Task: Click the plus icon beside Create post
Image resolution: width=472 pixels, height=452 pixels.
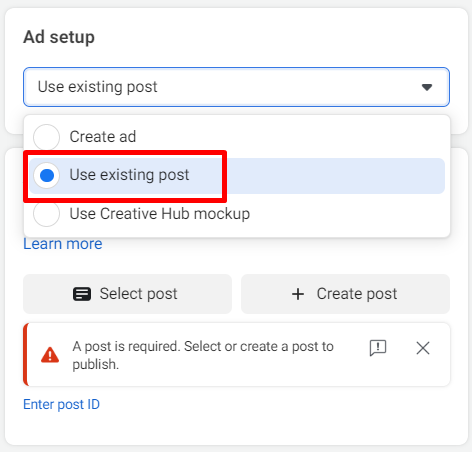Action: click(x=298, y=294)
